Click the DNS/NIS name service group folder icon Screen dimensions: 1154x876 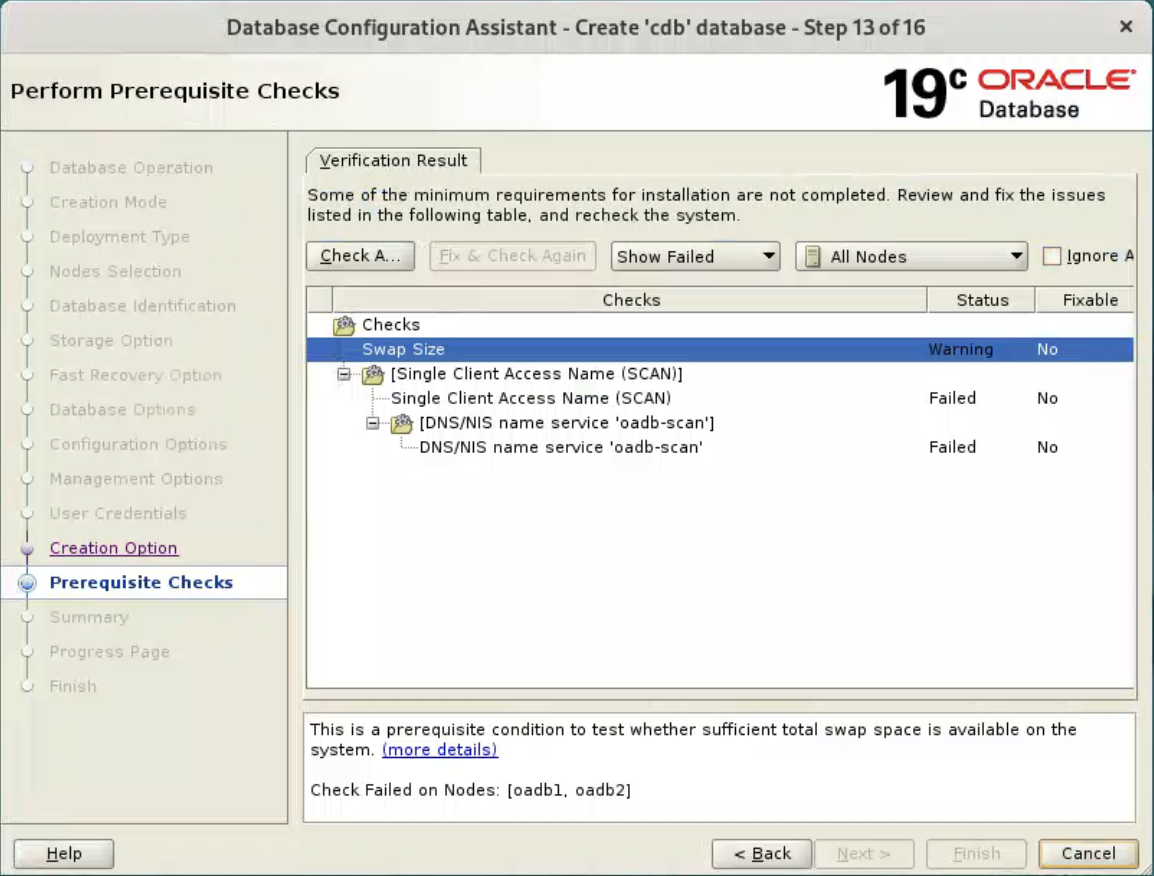[402, 423]
